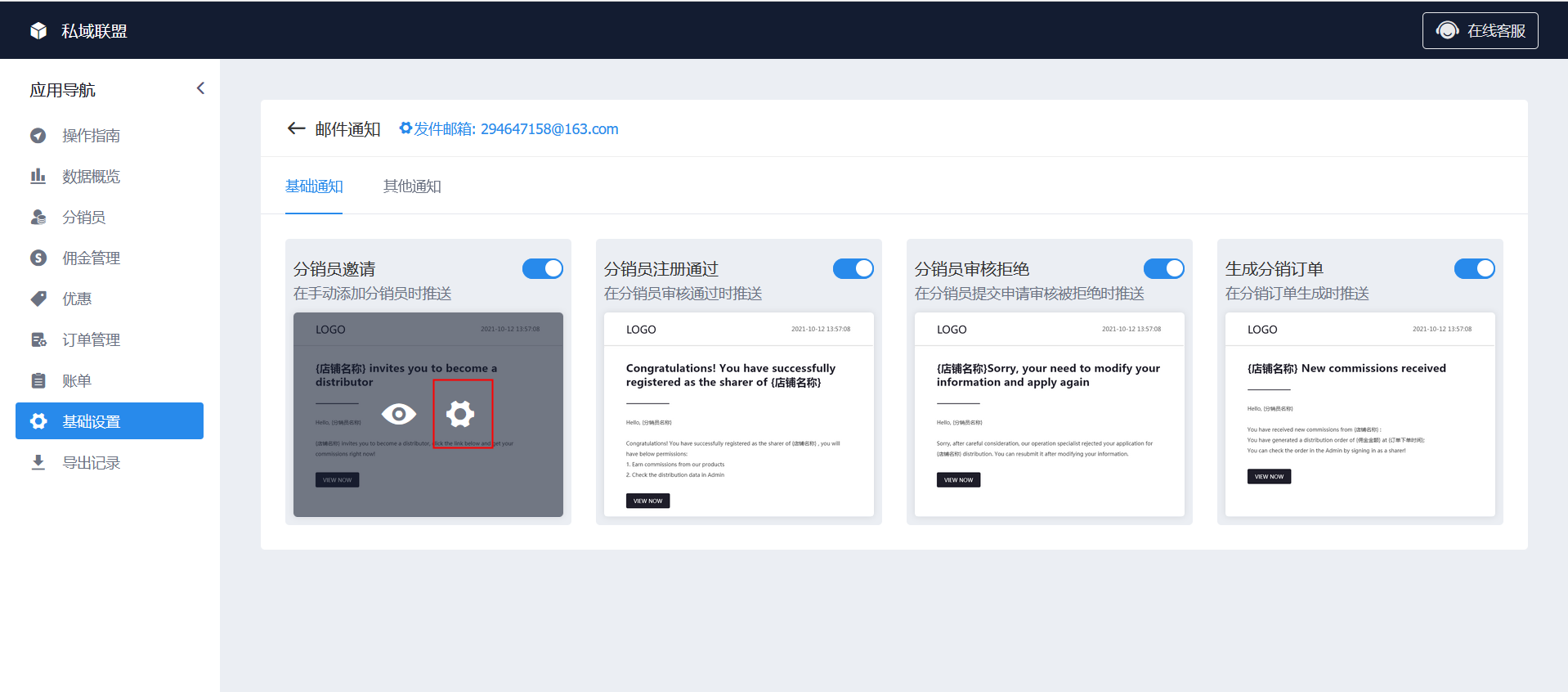This screenshot has width=1568, height=692.
Task: Open 分销员审核拒绝 email template preview
Action: point(1050,415)
